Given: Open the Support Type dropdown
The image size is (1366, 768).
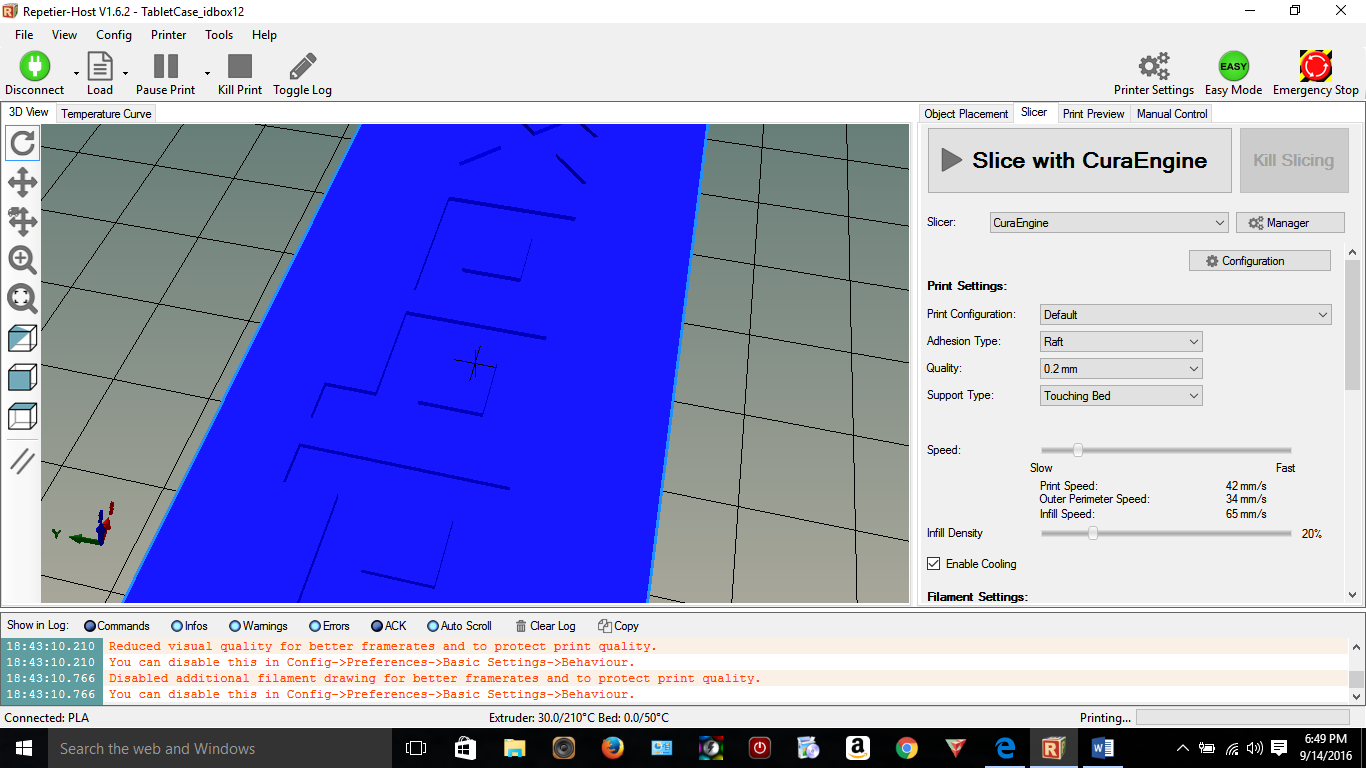Looking at the screenshot, I should [1121, 396].
